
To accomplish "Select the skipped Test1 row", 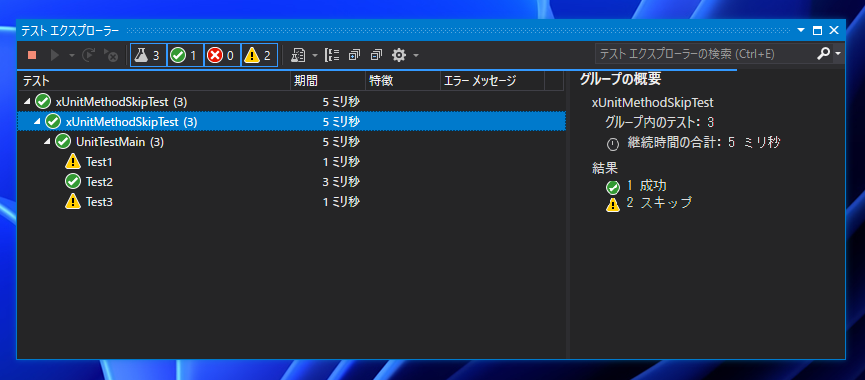I will click(292, 162).
